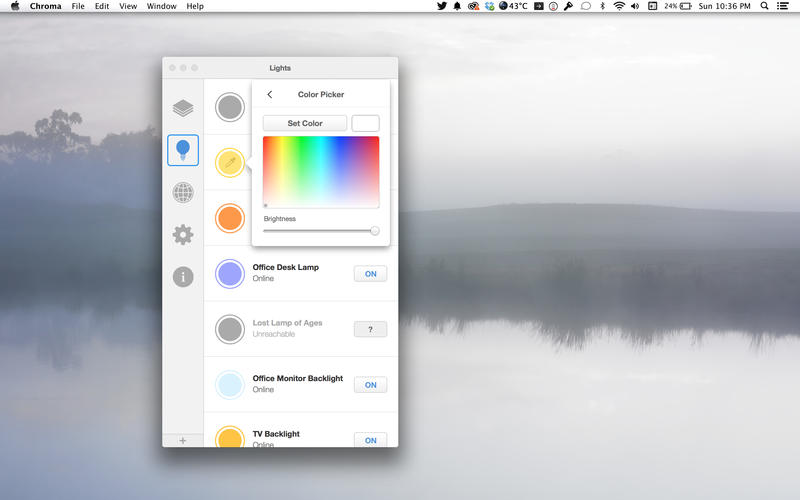Click the Lost Lamp of Ages question button
This screenshot has width=800, height=500.
tap(370, 330)
